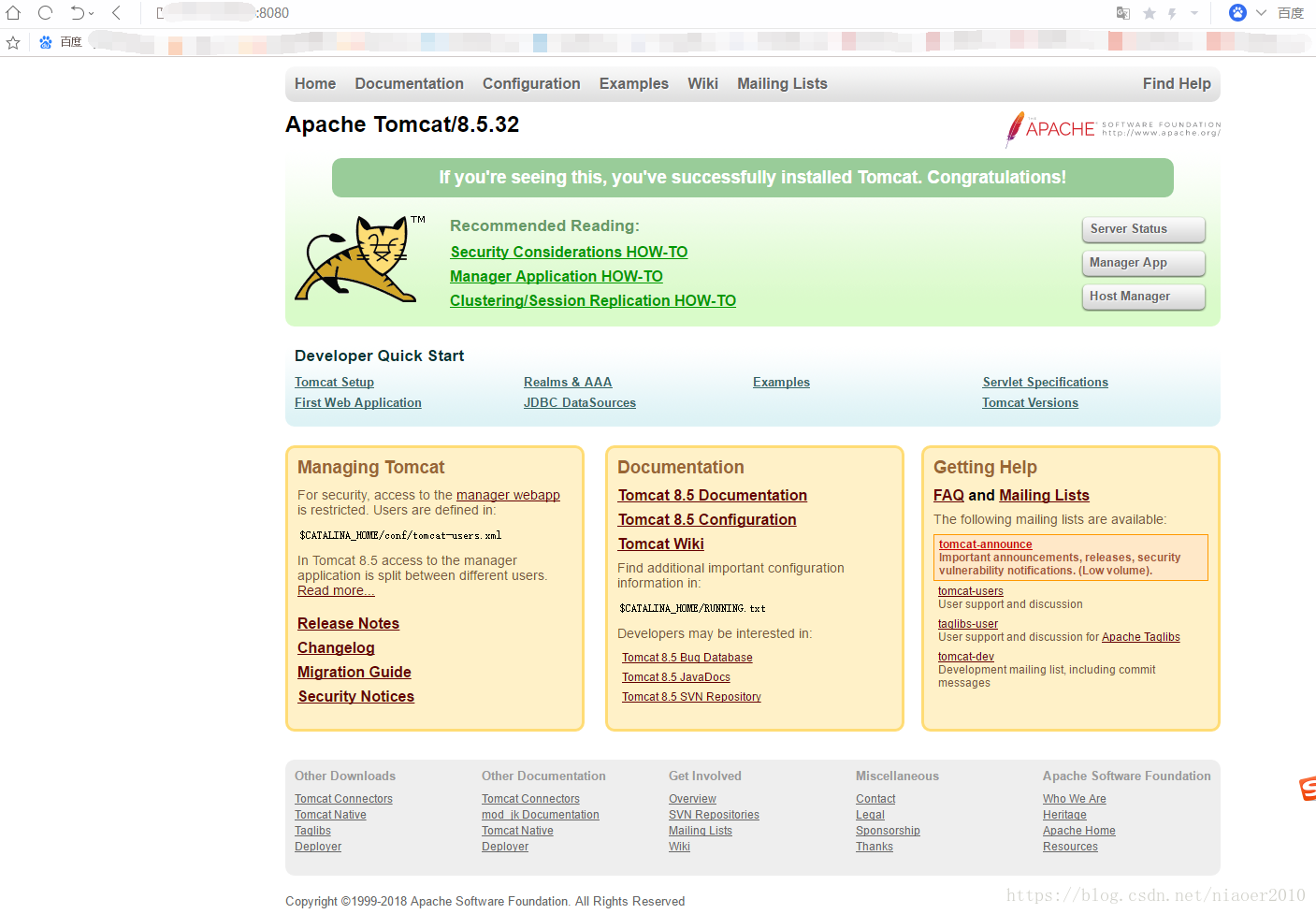
Task: Open the taglibs-user mailing list link
Action: coord(968,624)
